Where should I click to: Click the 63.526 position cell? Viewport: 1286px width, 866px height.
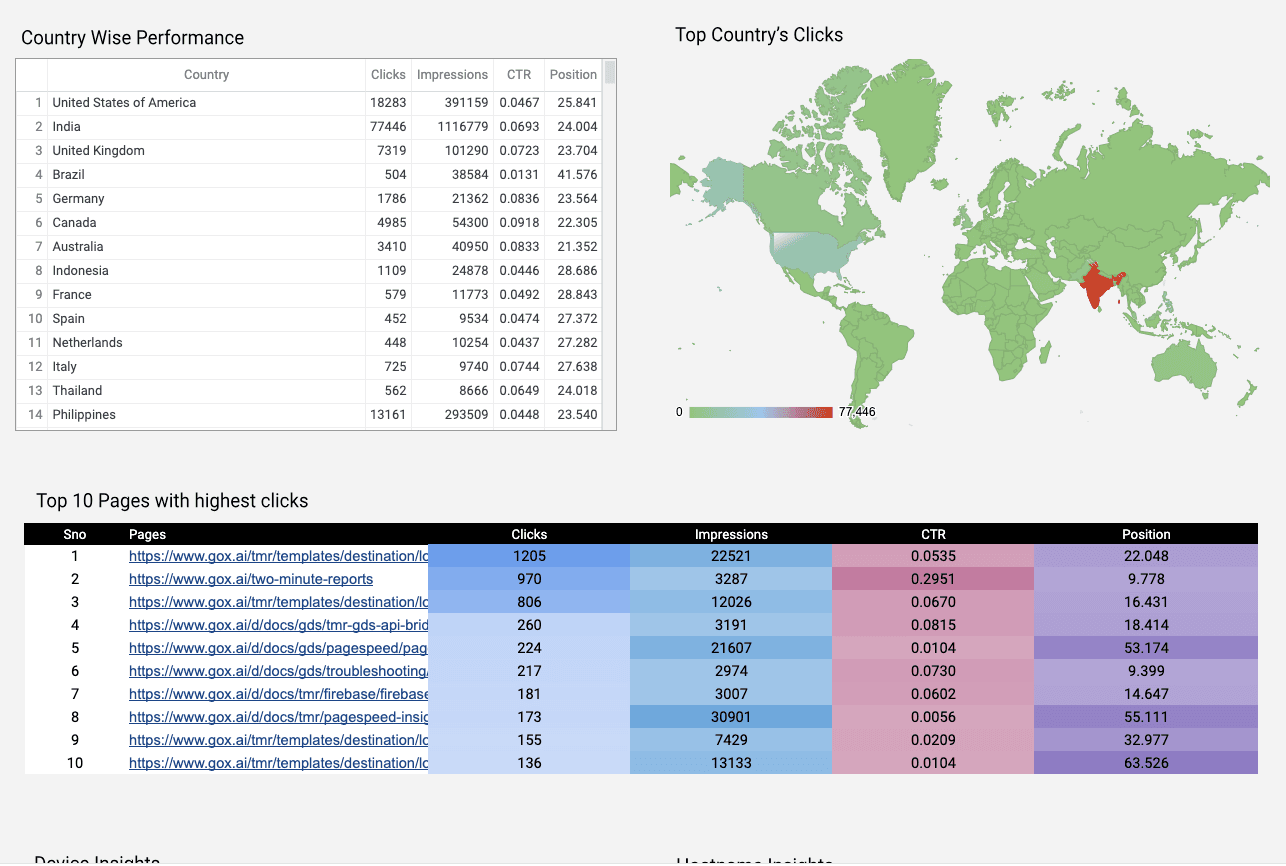(1146, 763)
